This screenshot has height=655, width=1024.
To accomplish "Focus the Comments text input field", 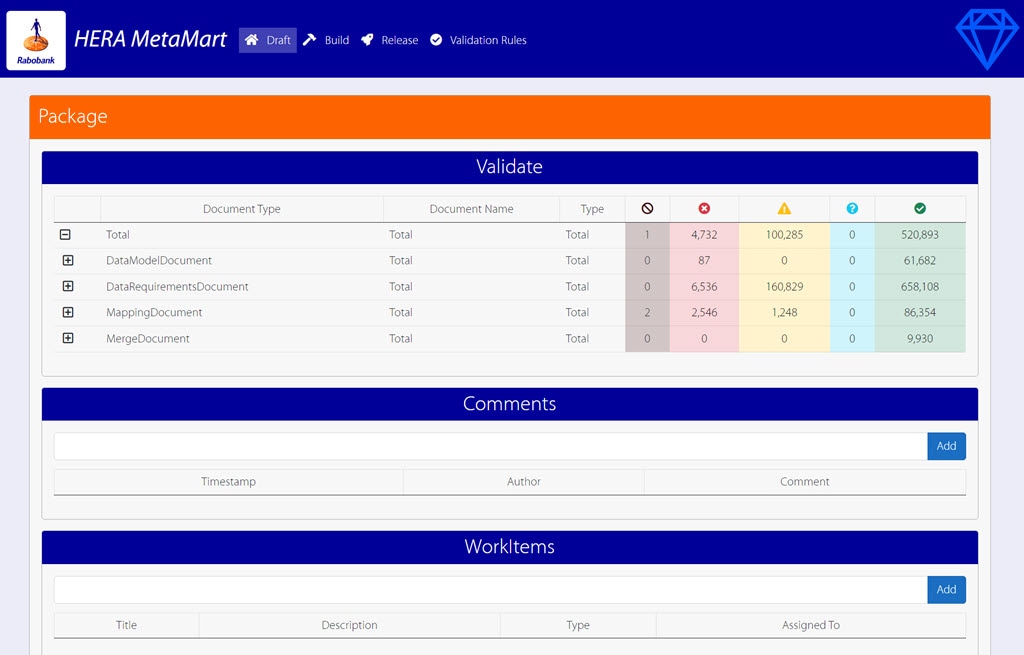I will pos(490,446).
